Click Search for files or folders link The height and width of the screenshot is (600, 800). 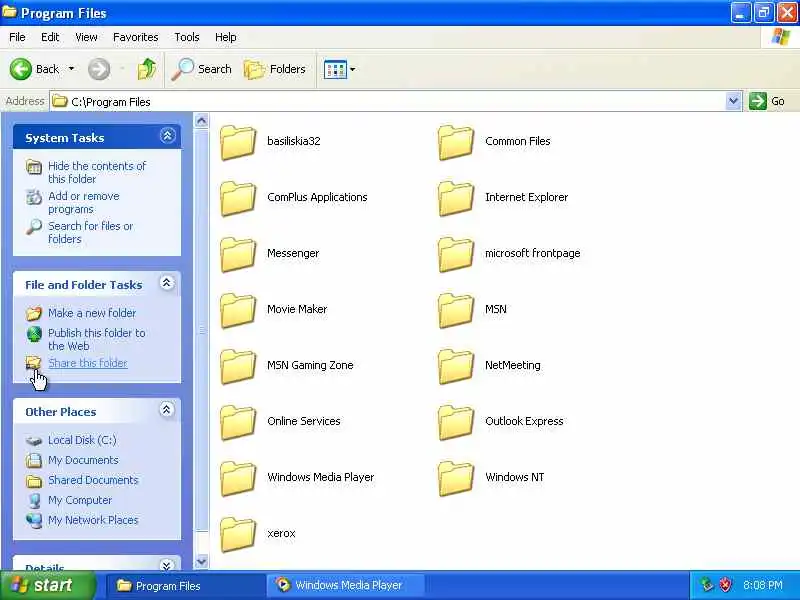[x=90, y=232]
